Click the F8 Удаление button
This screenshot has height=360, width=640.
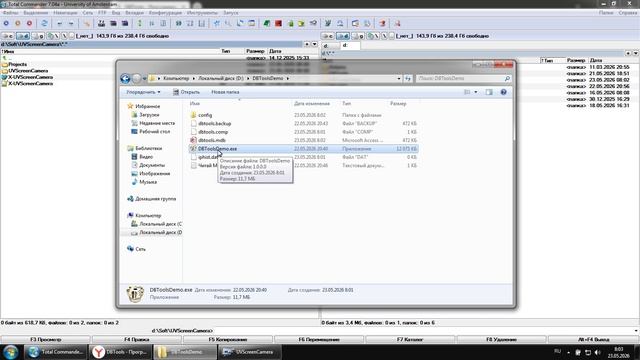click(502, 340)
